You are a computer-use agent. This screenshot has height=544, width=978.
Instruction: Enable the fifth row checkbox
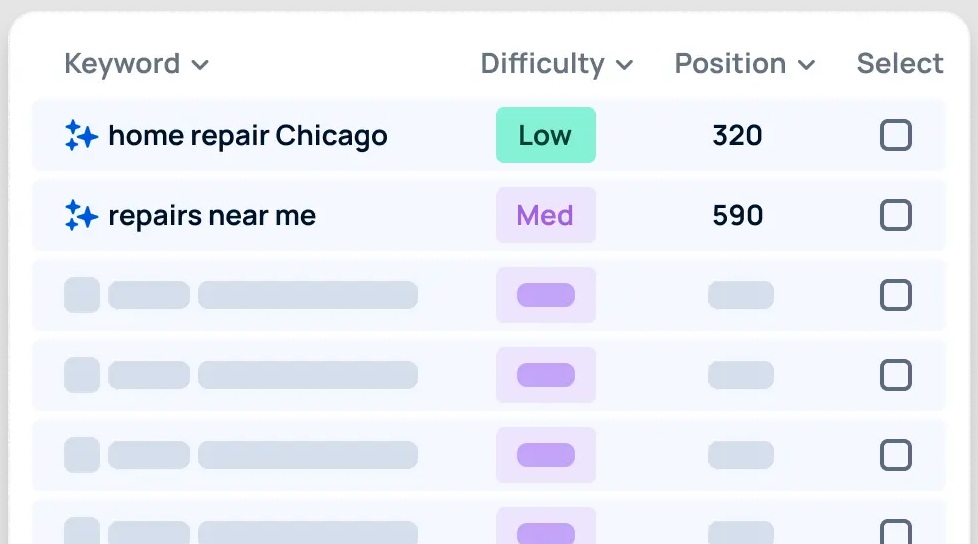pos(895,455)
